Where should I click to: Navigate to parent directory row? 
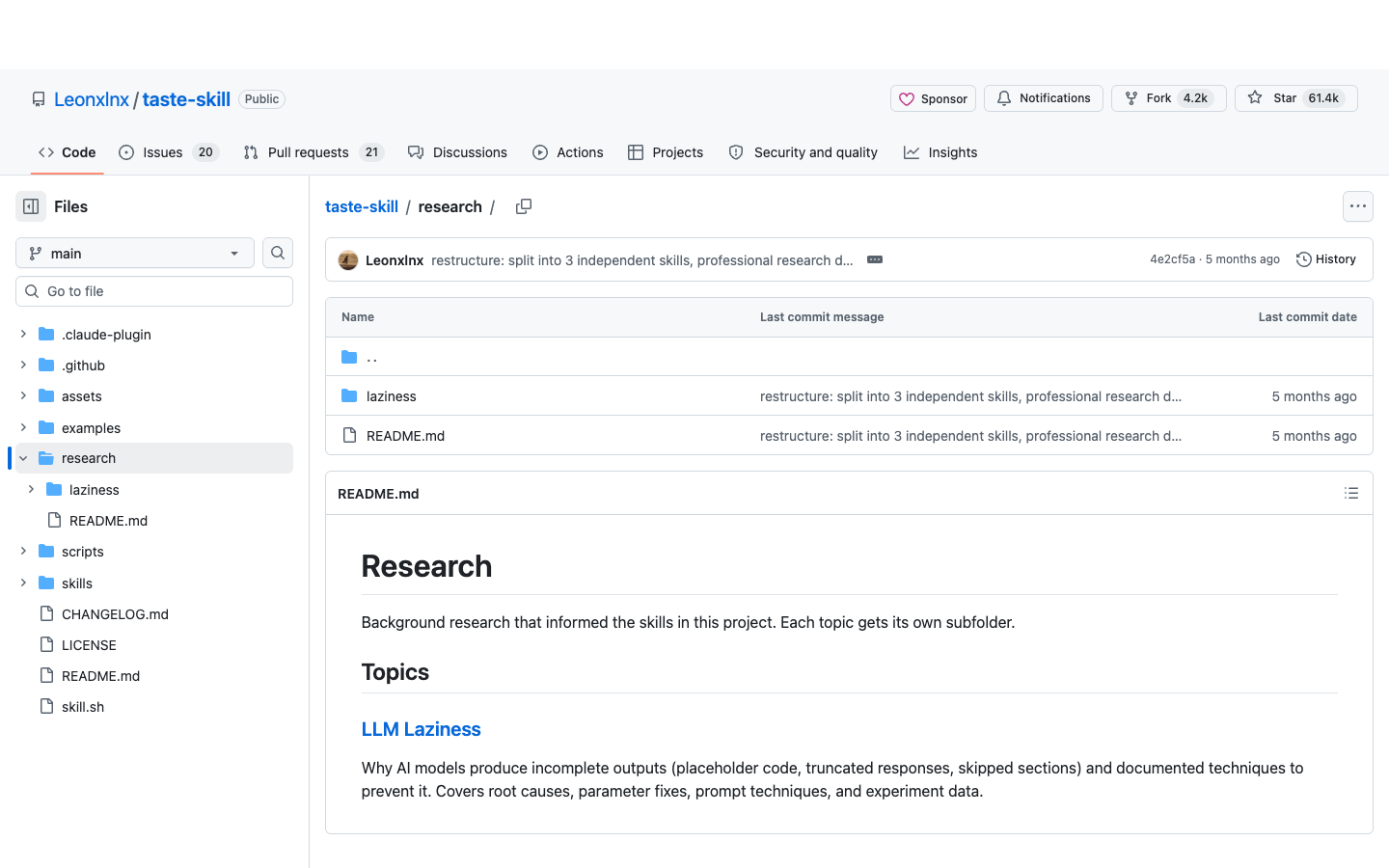(849, 357)
